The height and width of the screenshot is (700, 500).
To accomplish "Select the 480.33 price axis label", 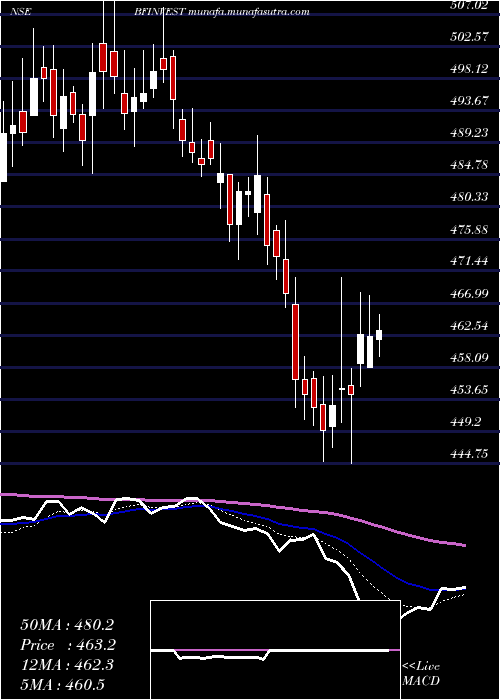I will 468,197.
